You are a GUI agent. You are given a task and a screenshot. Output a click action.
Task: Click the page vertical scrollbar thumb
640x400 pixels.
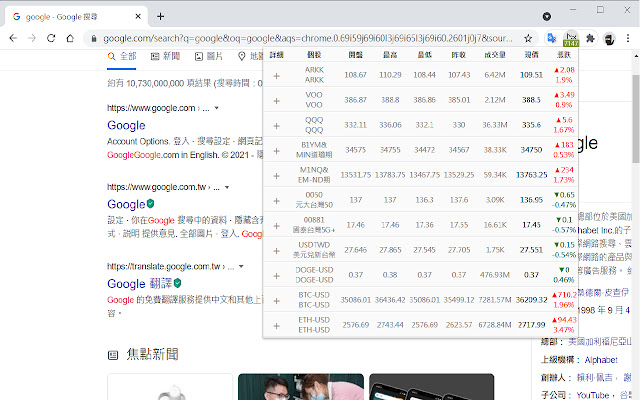636,118
